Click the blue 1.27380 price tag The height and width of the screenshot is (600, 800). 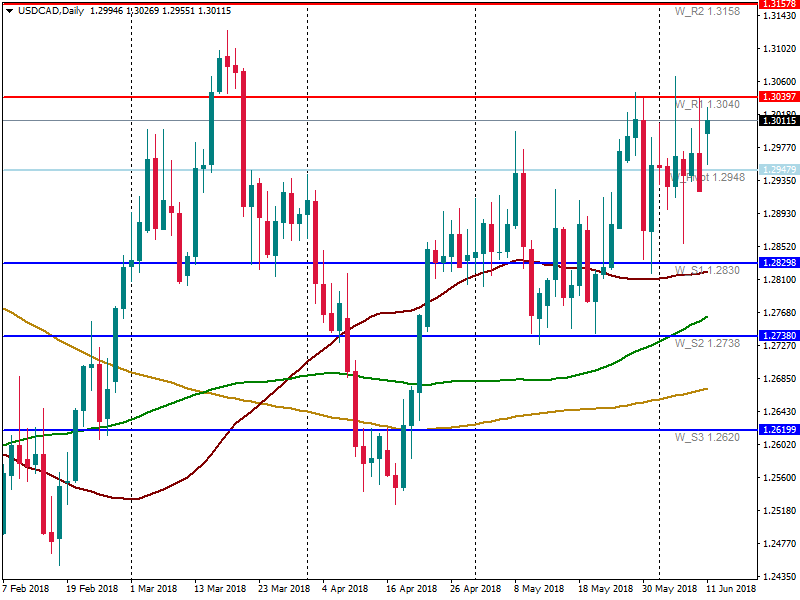click(778, 336)
